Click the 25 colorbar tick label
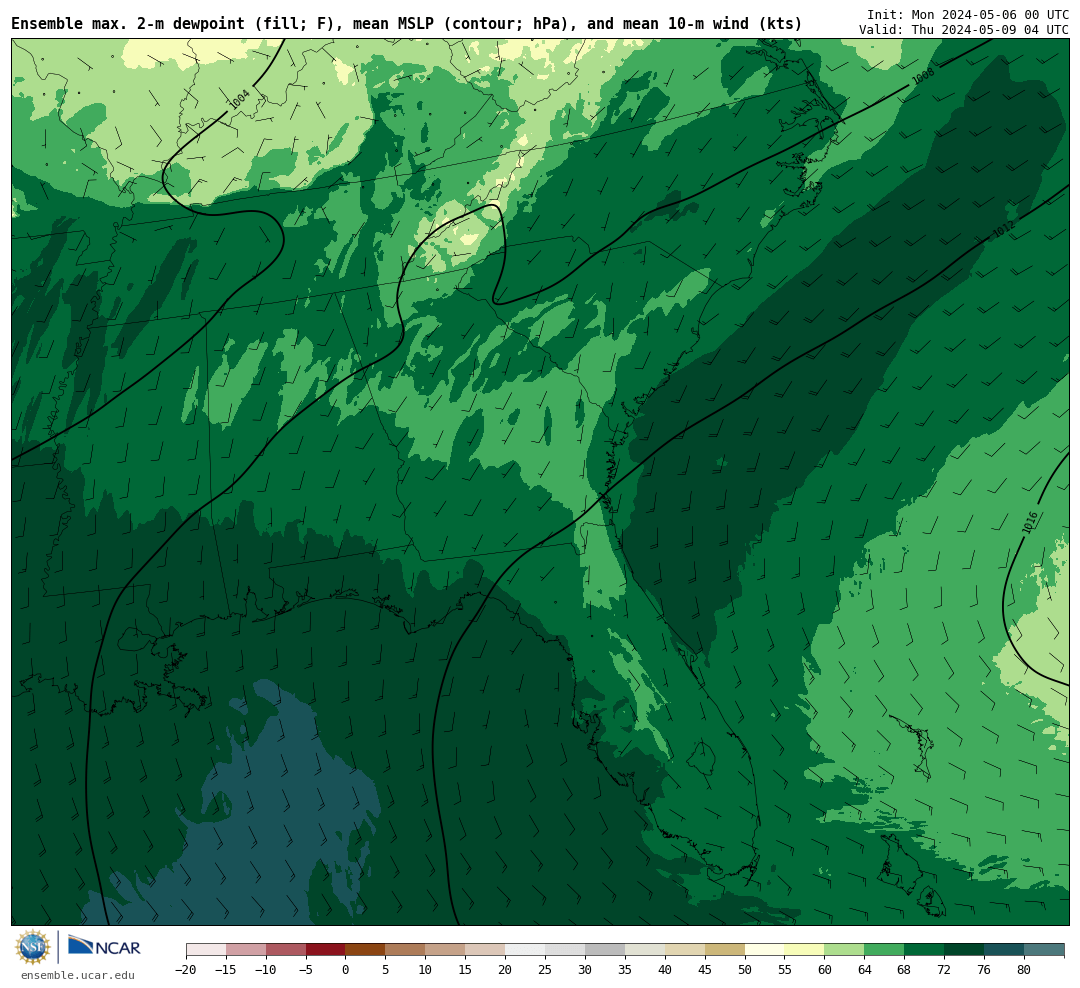This screenshot has height=988, width=1080. (x=545, y=969)
